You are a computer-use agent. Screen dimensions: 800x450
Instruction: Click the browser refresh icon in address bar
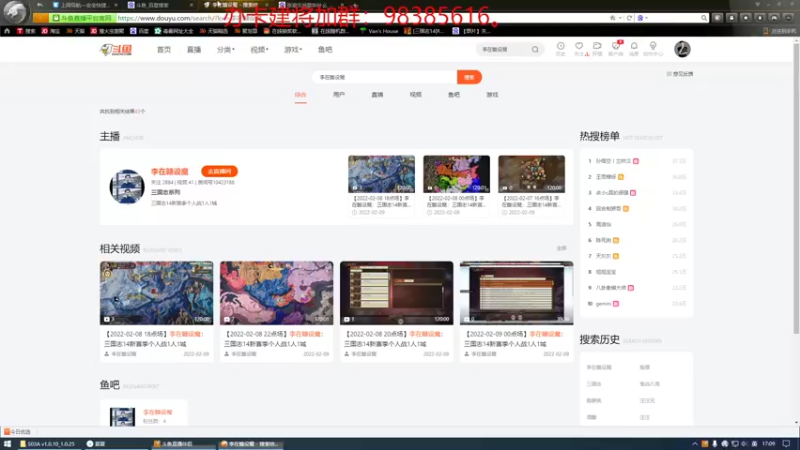pos(629,18)
